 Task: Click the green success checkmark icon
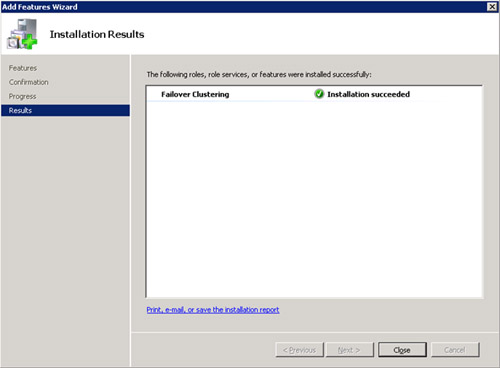coord(319,94)
